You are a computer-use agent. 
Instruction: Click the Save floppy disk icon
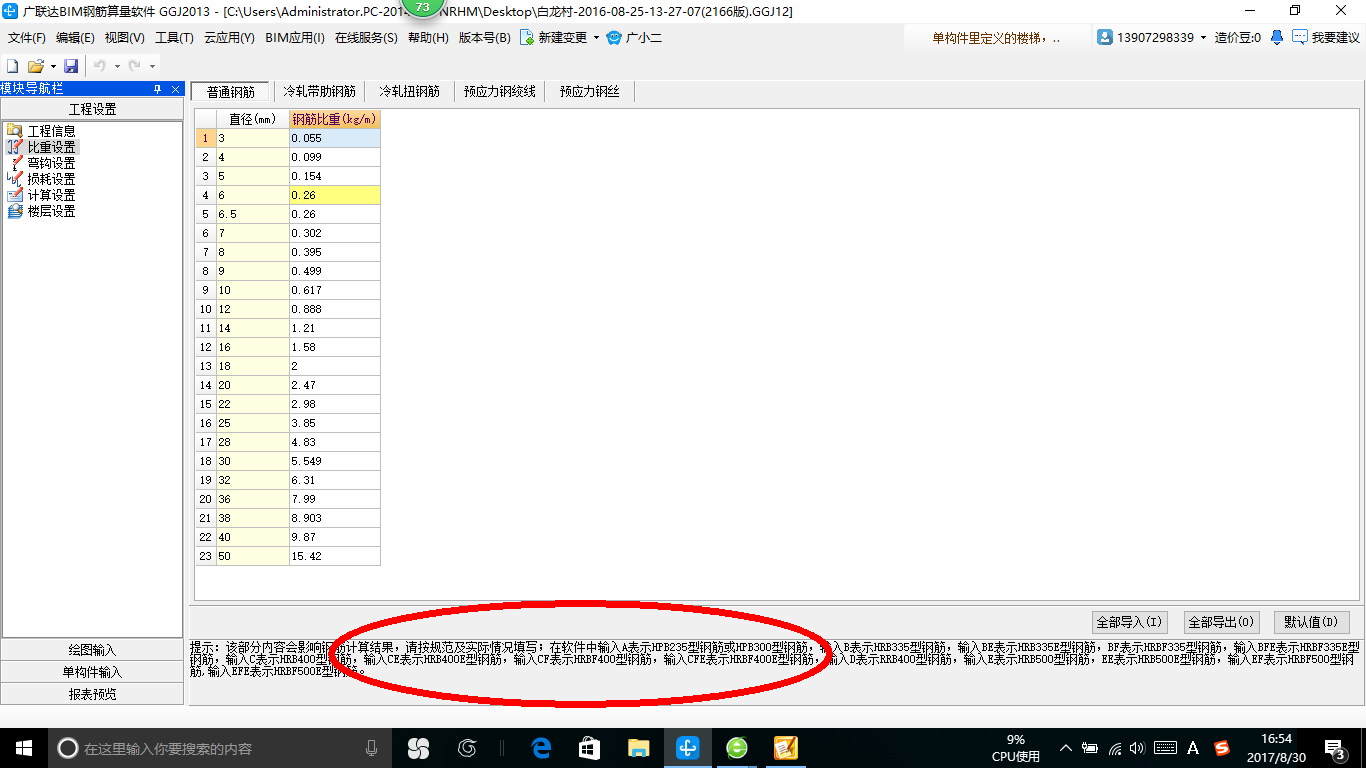coord(71,66)
